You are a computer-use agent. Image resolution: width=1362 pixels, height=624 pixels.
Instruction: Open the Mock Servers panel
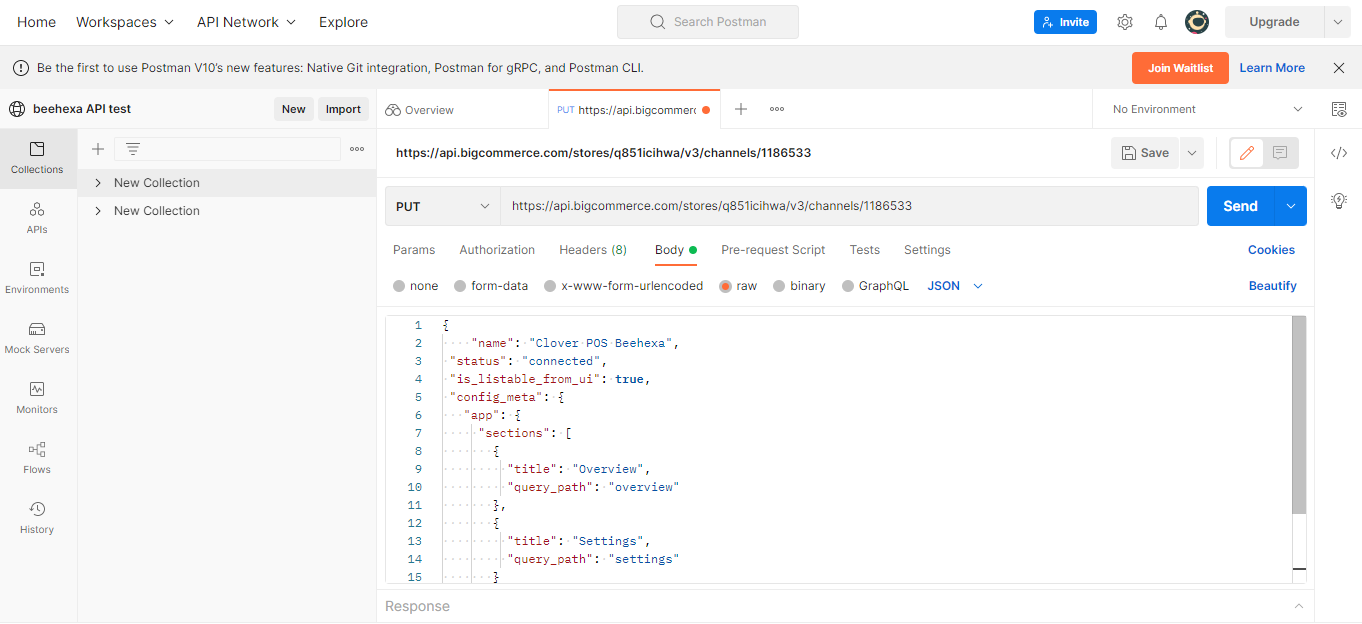(x=37, y=338)
